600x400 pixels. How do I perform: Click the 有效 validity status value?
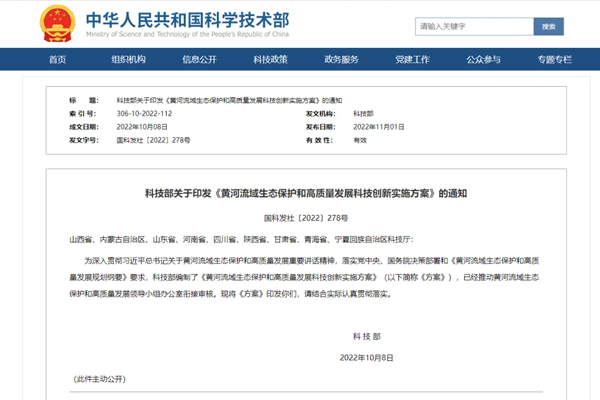coord(360,140)
